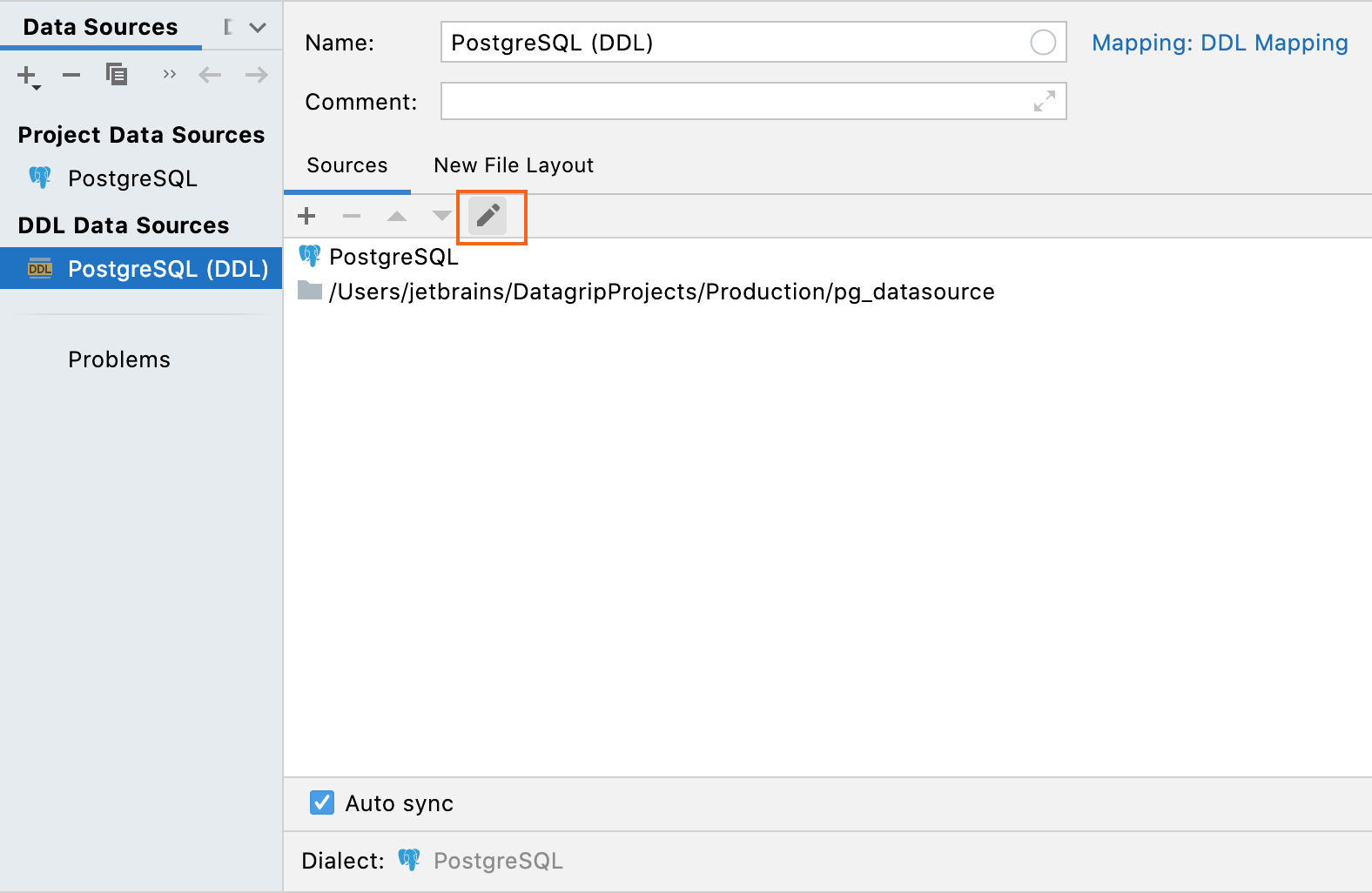Toggle the Auto sync checkbox
The image size is (1372, 893).
click(322, 802)
